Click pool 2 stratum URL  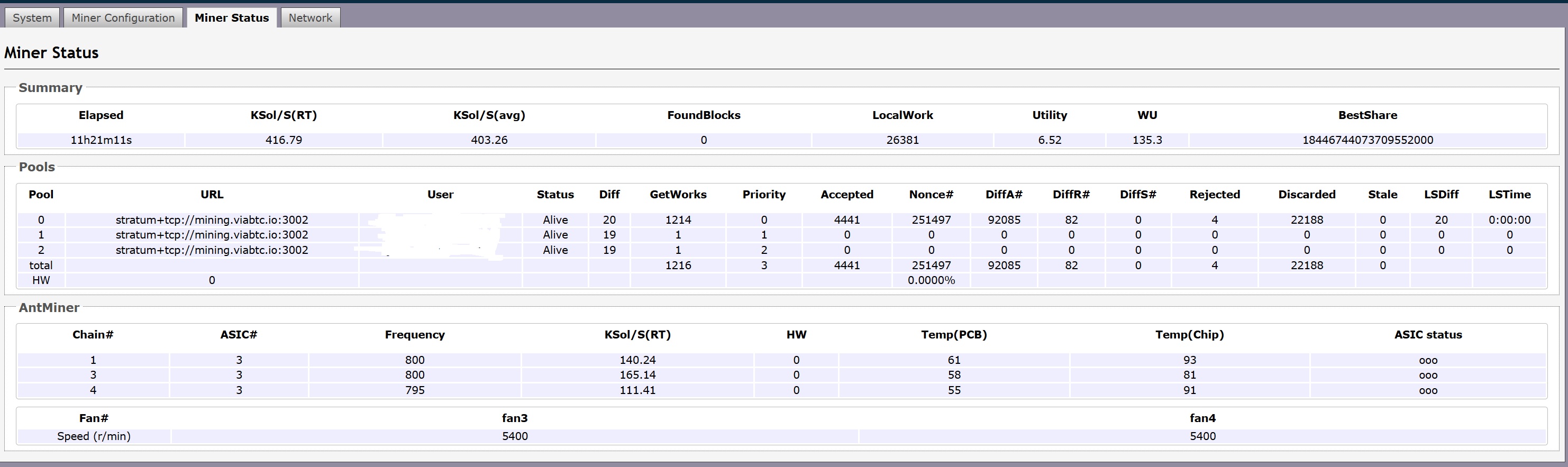pos(212,250)
